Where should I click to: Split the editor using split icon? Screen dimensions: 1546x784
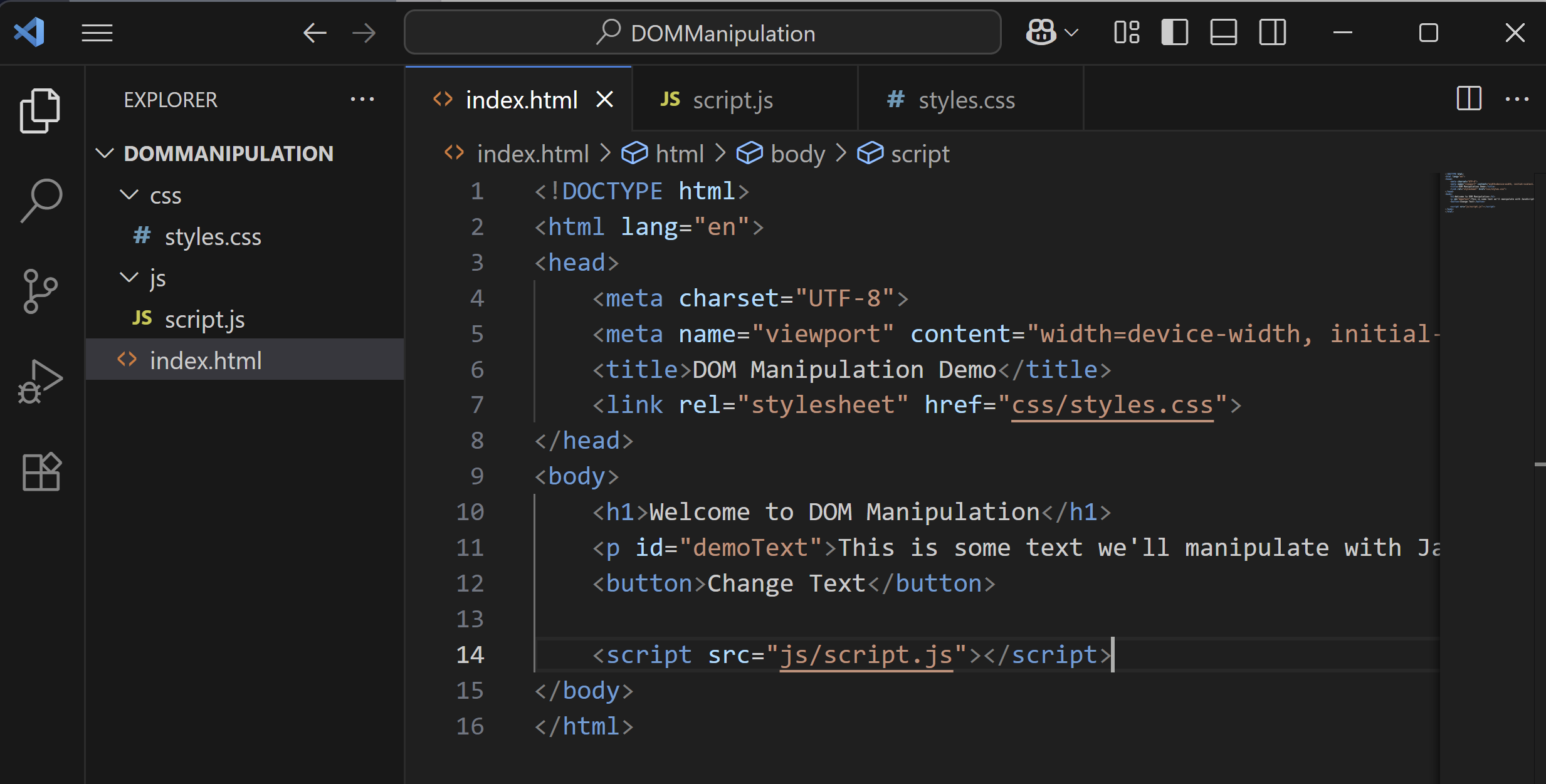[x=1468, y=98]
